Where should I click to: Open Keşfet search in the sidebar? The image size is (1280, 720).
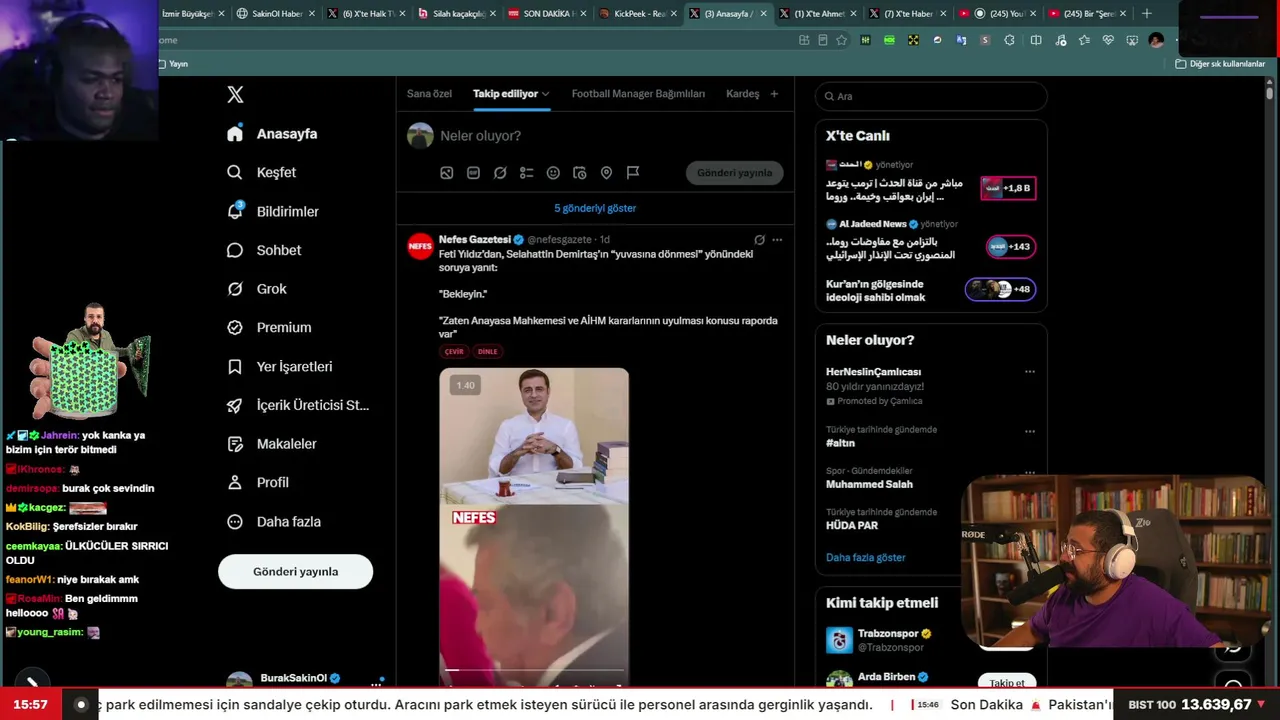point(261,172)
